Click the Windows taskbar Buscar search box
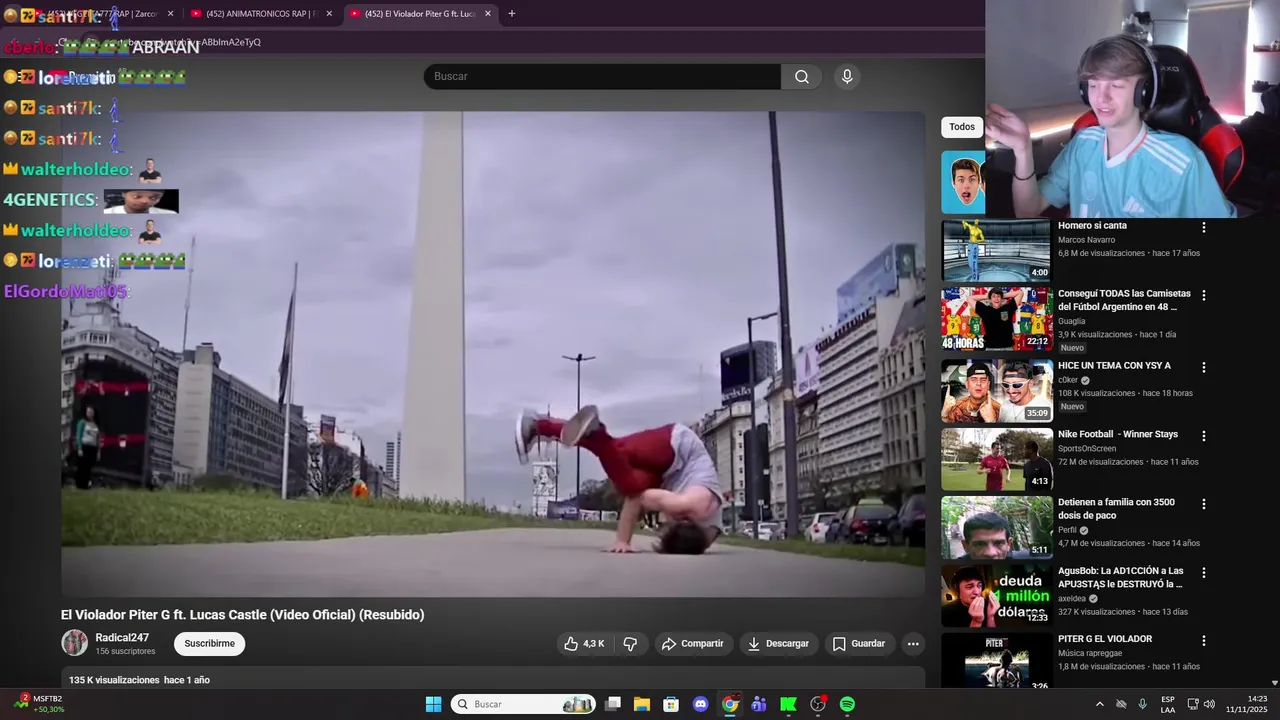 (x=523, y=704)
